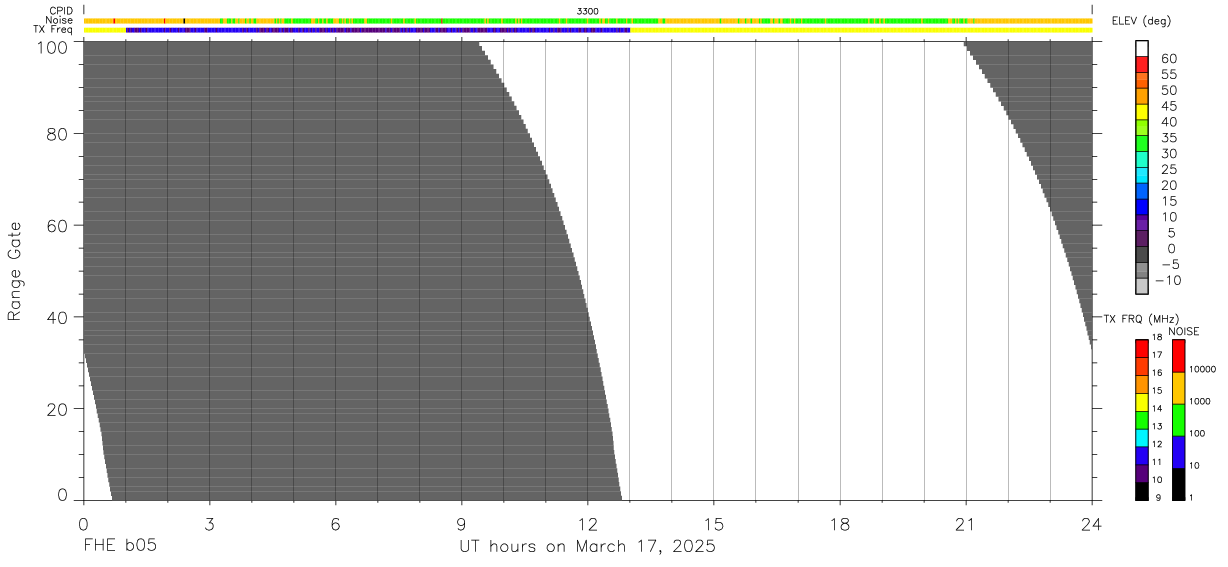The image size is (1228, 567).
Task: Click the ELEV scale label '45'
Action: tap(1168, 106)
